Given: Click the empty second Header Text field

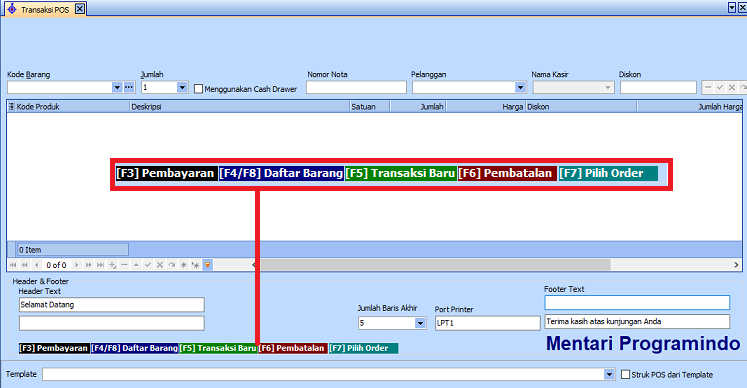Looking at the screenshot, I should pyautogui.click(x=111, y=323).
